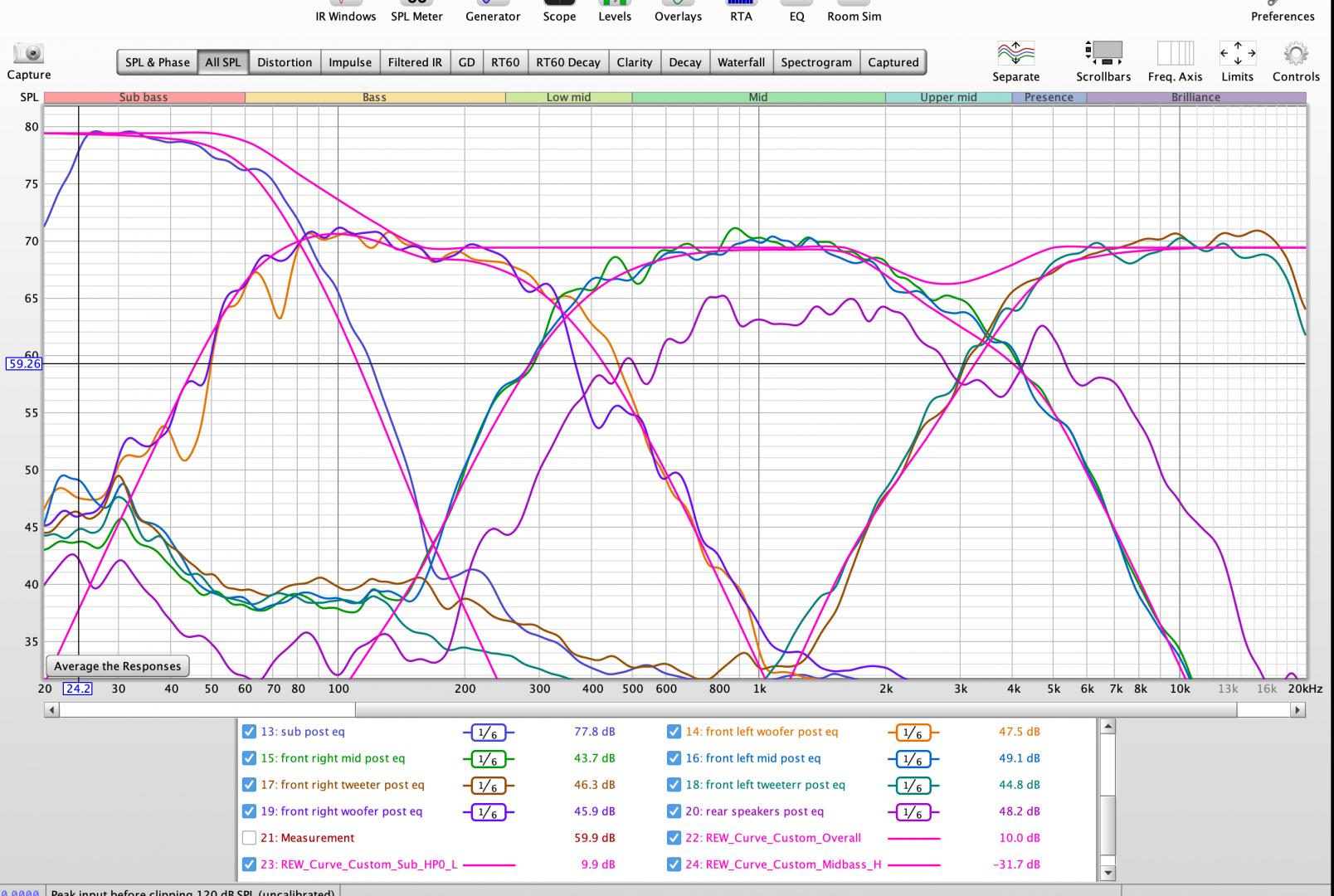1334x896 pixels.
Task: Click legend list scroll up arrow
Action: (x=1107, y=727)
